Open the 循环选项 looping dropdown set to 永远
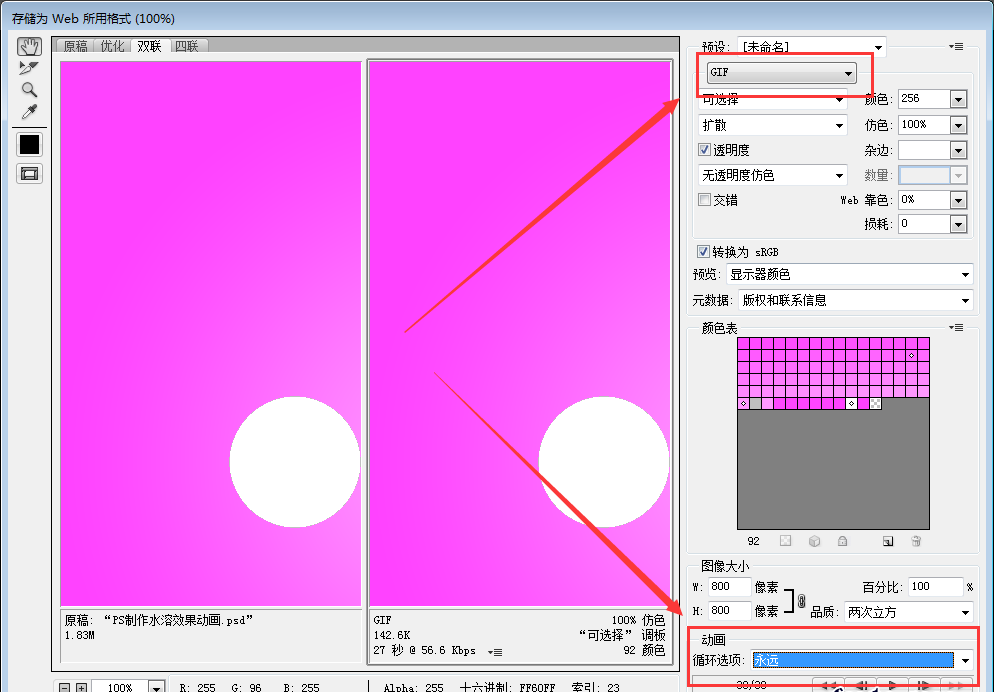994x692 pixels. point(862,661)
